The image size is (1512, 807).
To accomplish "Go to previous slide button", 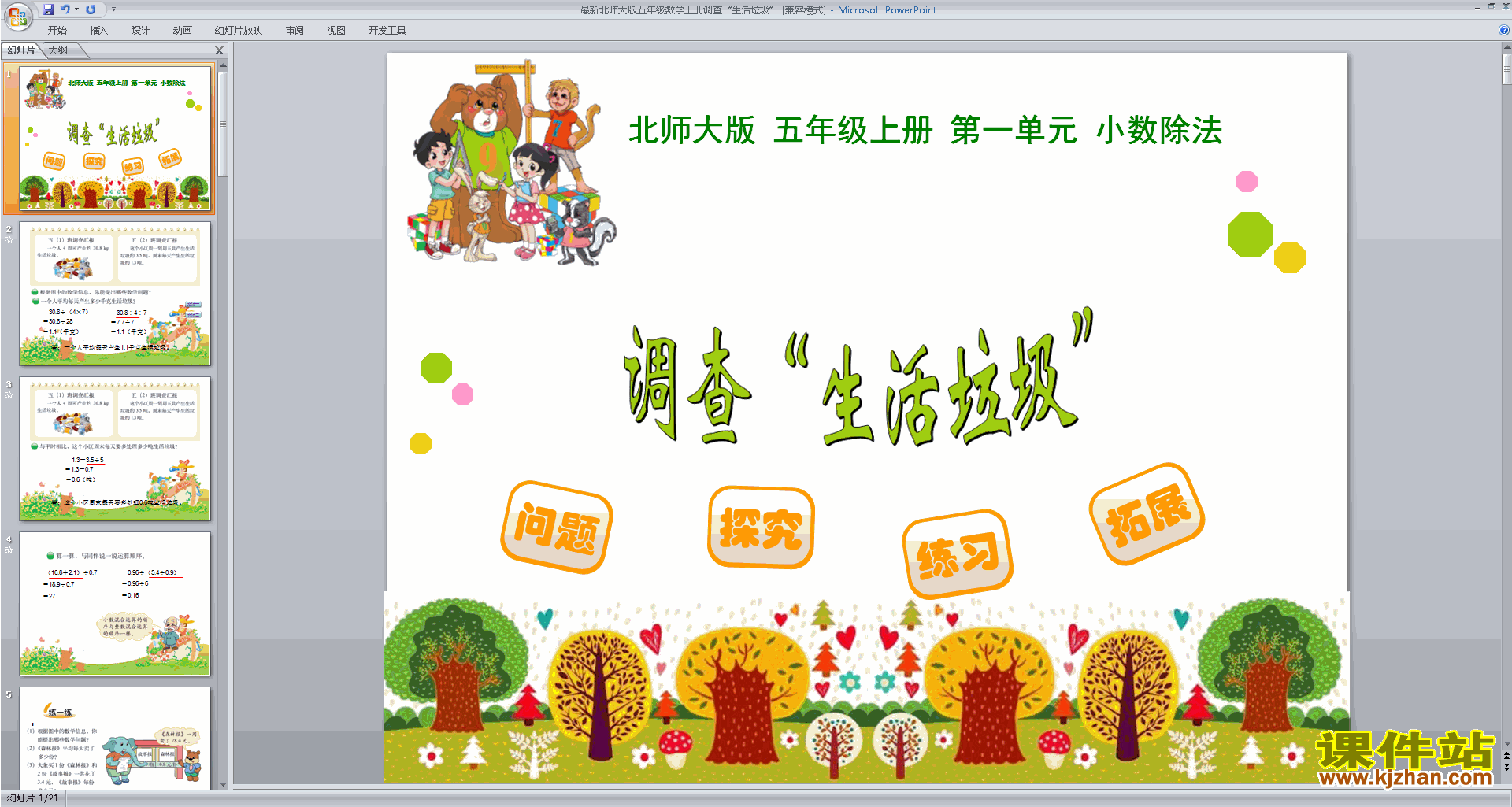I will pyautogui.click(x=1506, y=756).
